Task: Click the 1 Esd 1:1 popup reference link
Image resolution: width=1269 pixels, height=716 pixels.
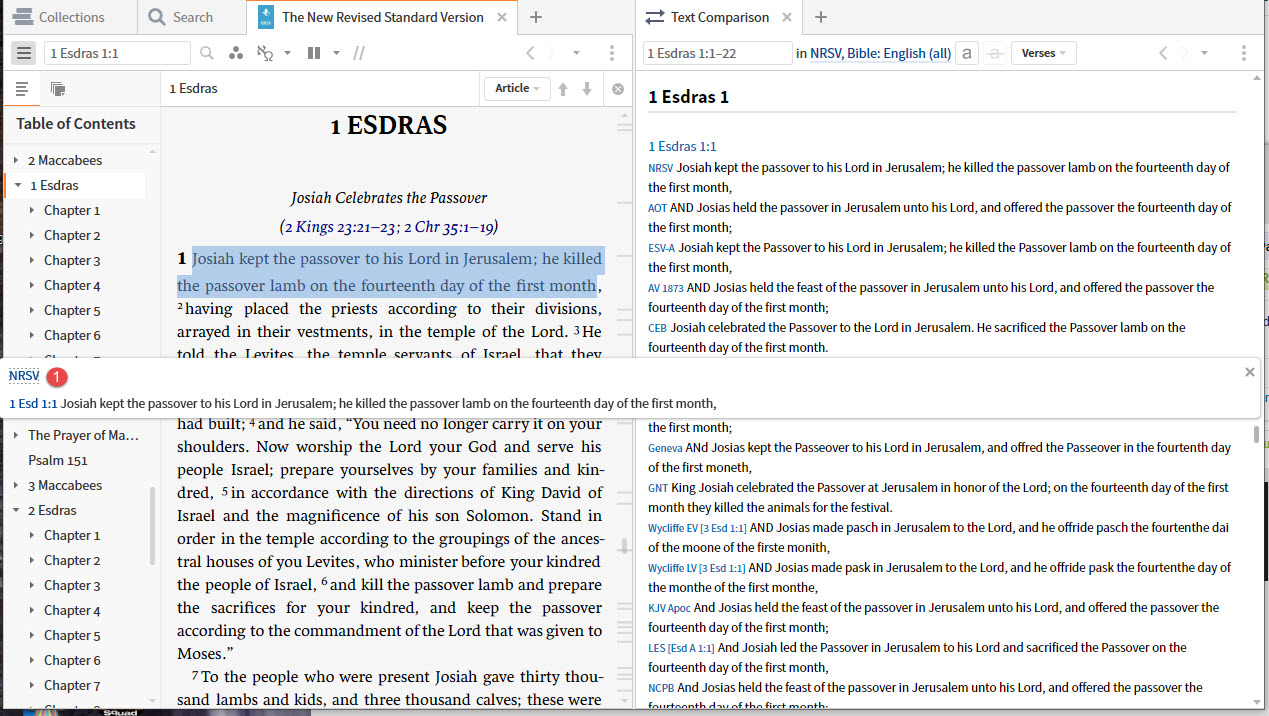Action: [x=33, y=403]
